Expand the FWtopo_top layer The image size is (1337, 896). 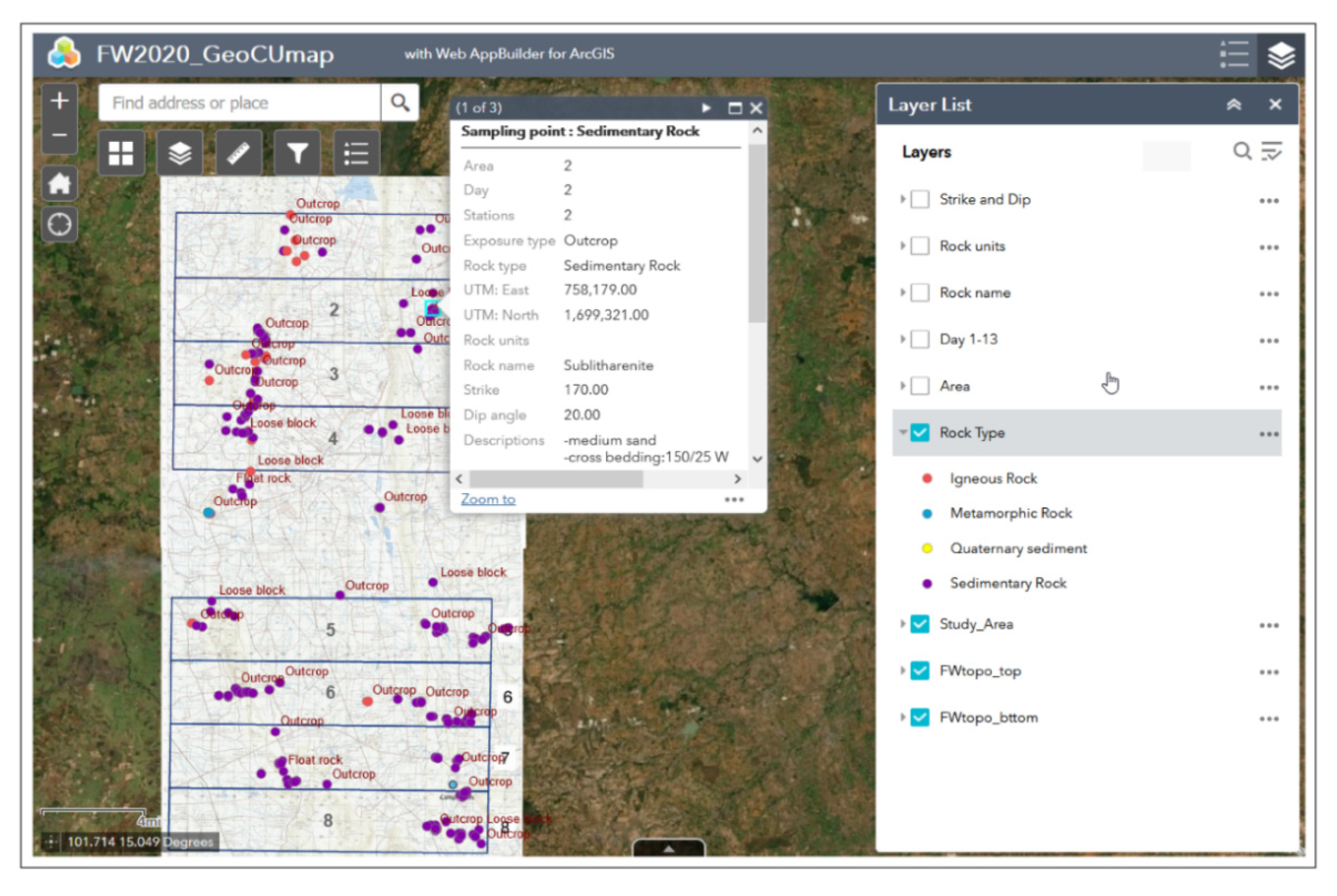point(902,670)
